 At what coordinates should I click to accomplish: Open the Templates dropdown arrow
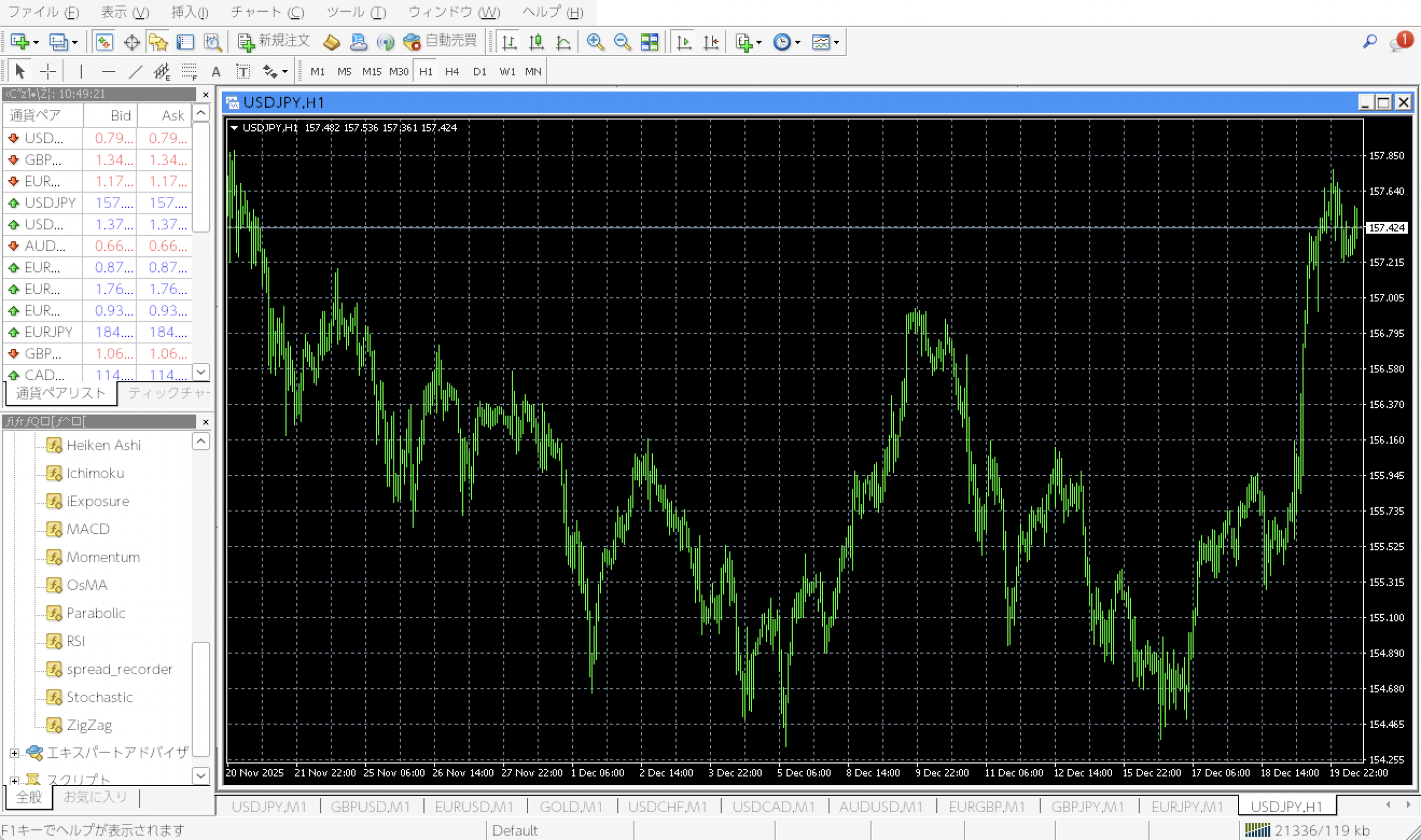pos(836,43)
